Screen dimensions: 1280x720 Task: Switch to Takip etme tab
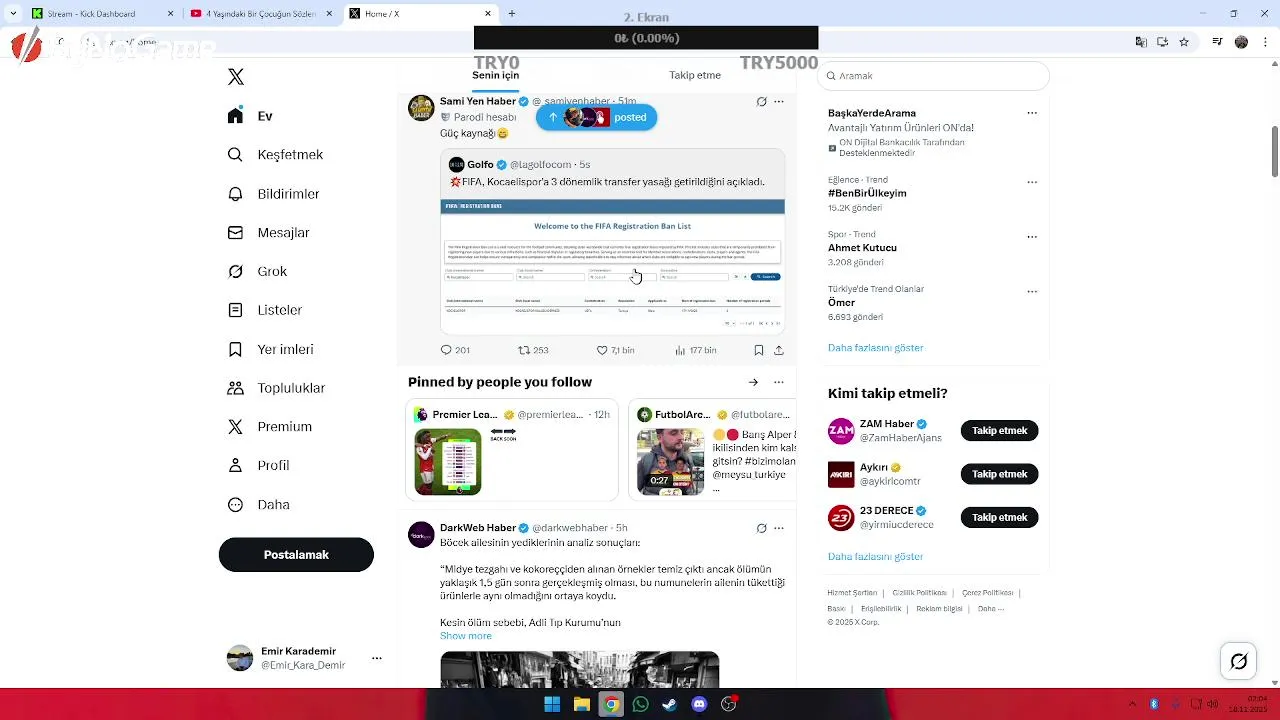click(695, 76)
